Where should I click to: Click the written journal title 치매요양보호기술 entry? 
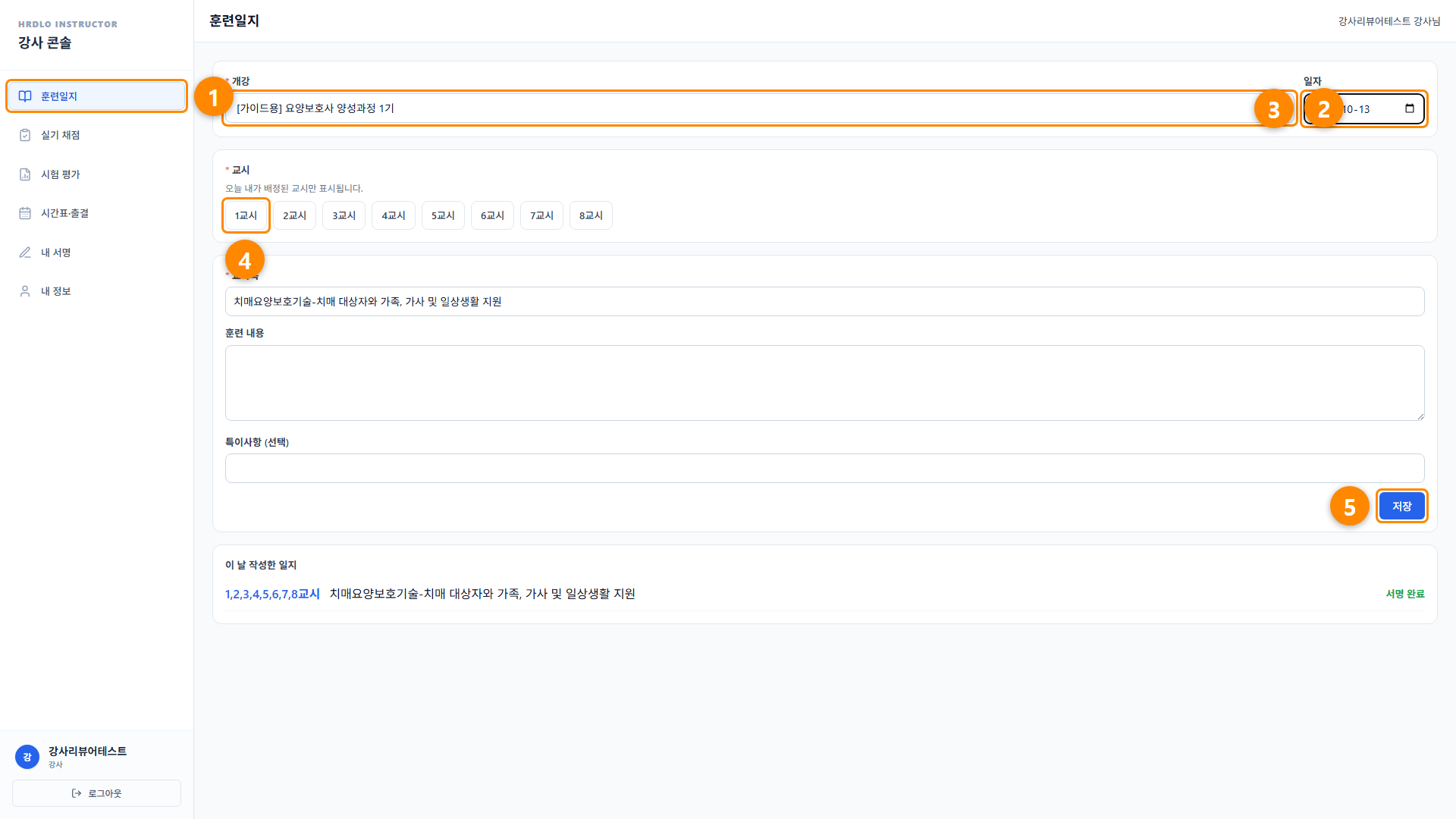point(482,594)
